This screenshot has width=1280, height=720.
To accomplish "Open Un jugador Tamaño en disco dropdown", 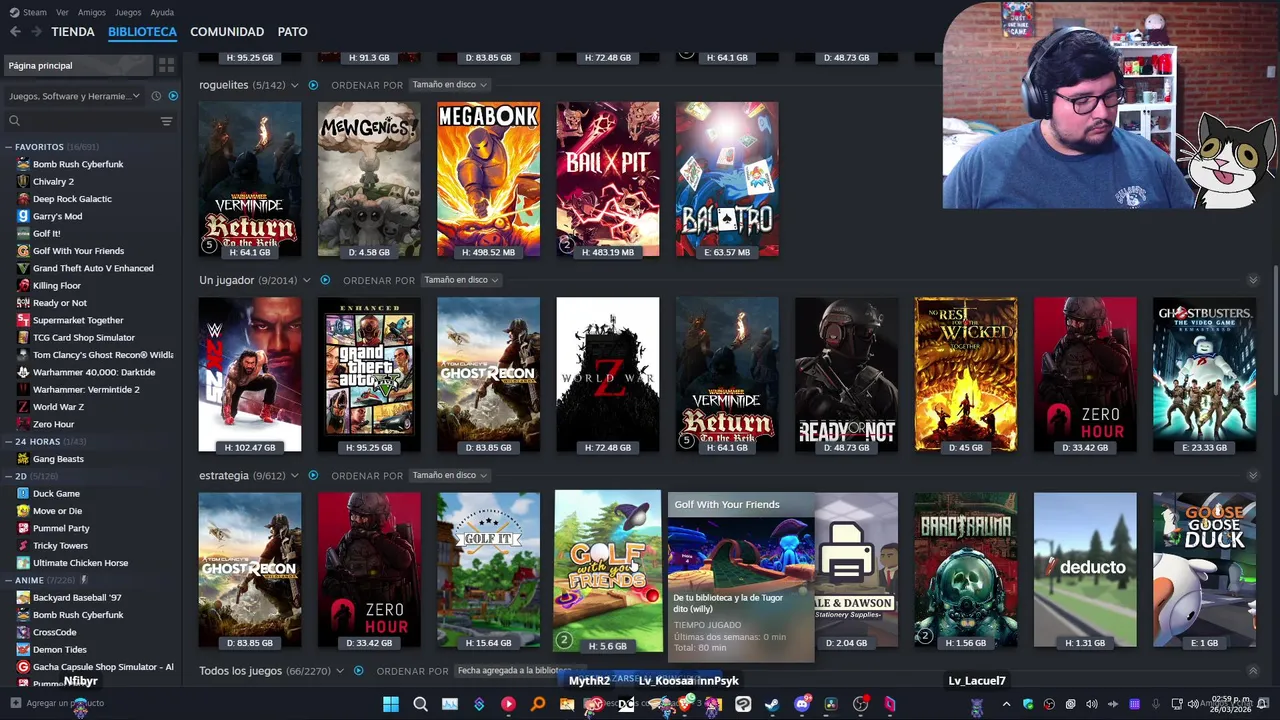I will (461, 280).
